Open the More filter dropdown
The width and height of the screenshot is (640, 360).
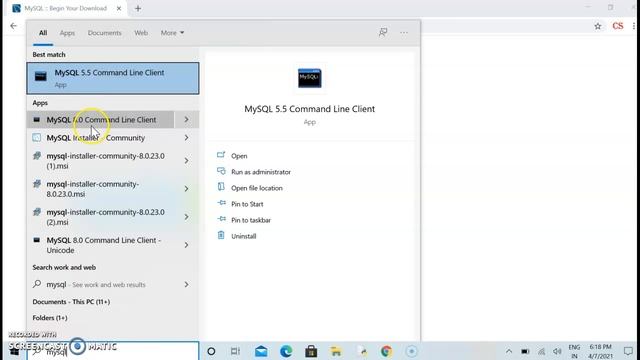(x=172, y=33)
